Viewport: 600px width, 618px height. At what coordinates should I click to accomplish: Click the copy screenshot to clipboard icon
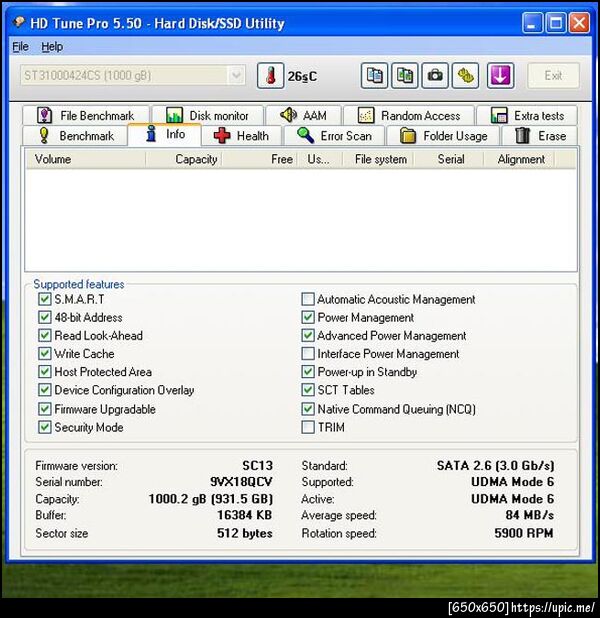(x=404, y=75)
